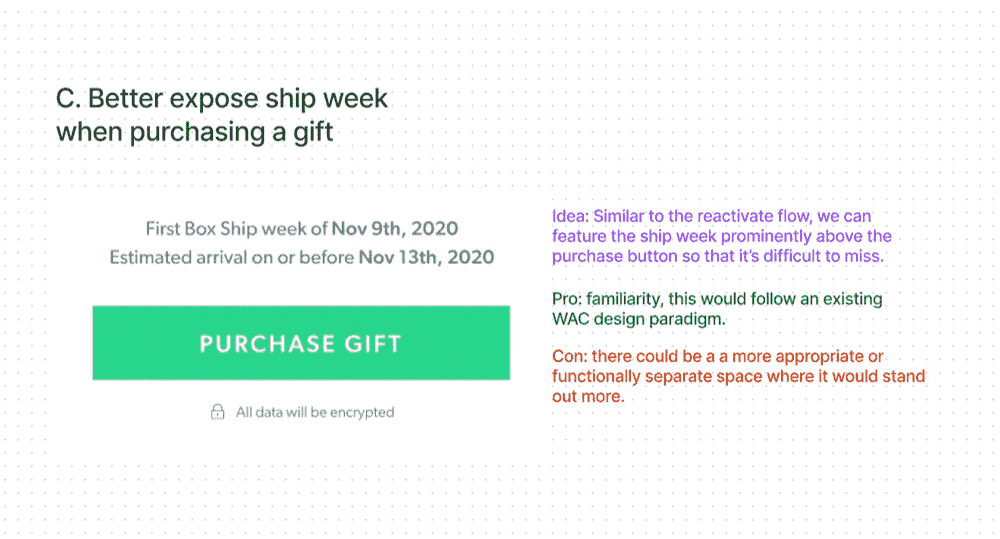Click the green PURCHASE GIFT button
The height and width of the screenshot is (539, 1000).
(x=300, y=343)
